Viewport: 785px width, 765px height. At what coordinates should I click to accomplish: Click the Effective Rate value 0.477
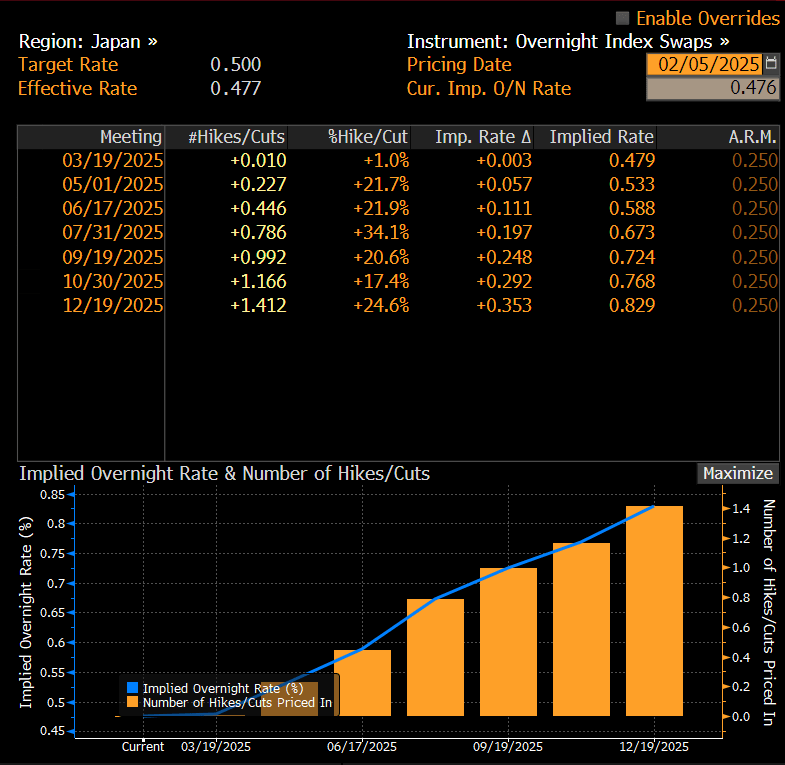[235, 89]
